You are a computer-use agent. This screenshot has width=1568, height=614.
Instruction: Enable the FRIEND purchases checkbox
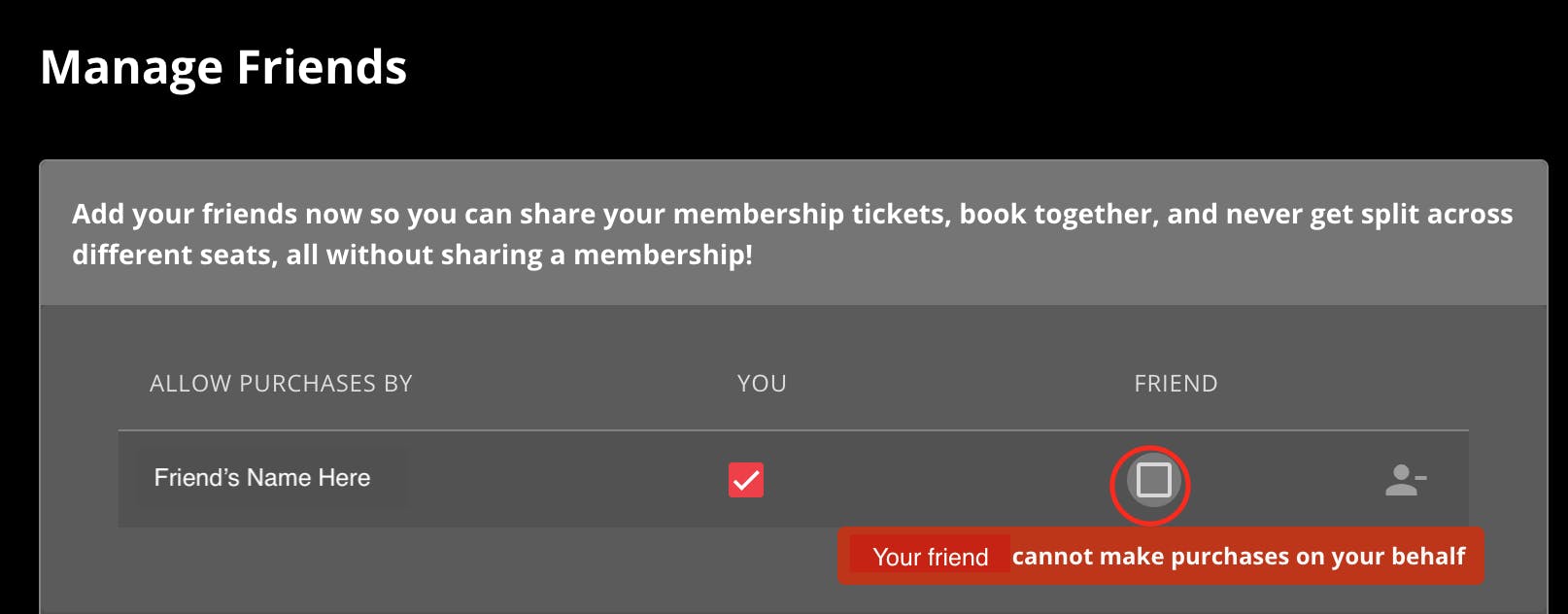point(1153,480)
